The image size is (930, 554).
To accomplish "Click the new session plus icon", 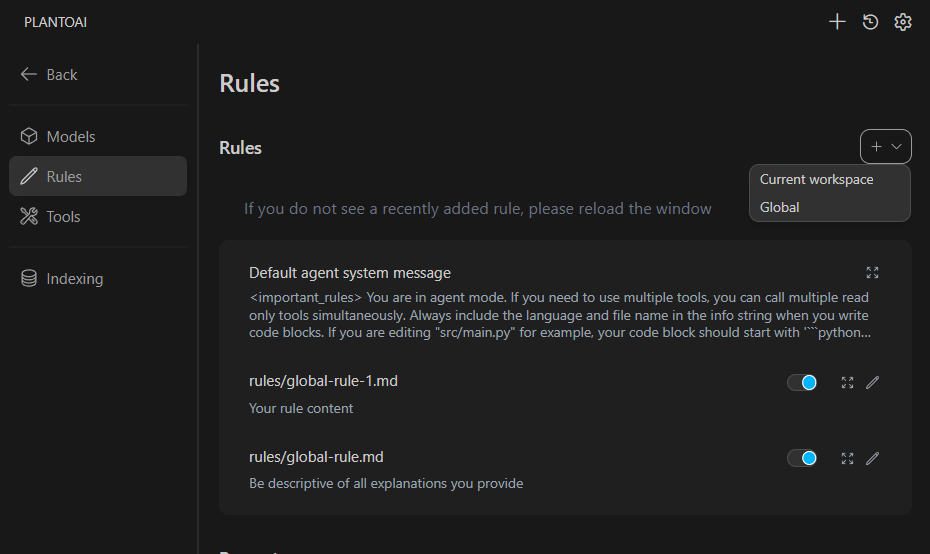I will coord(837,22).
